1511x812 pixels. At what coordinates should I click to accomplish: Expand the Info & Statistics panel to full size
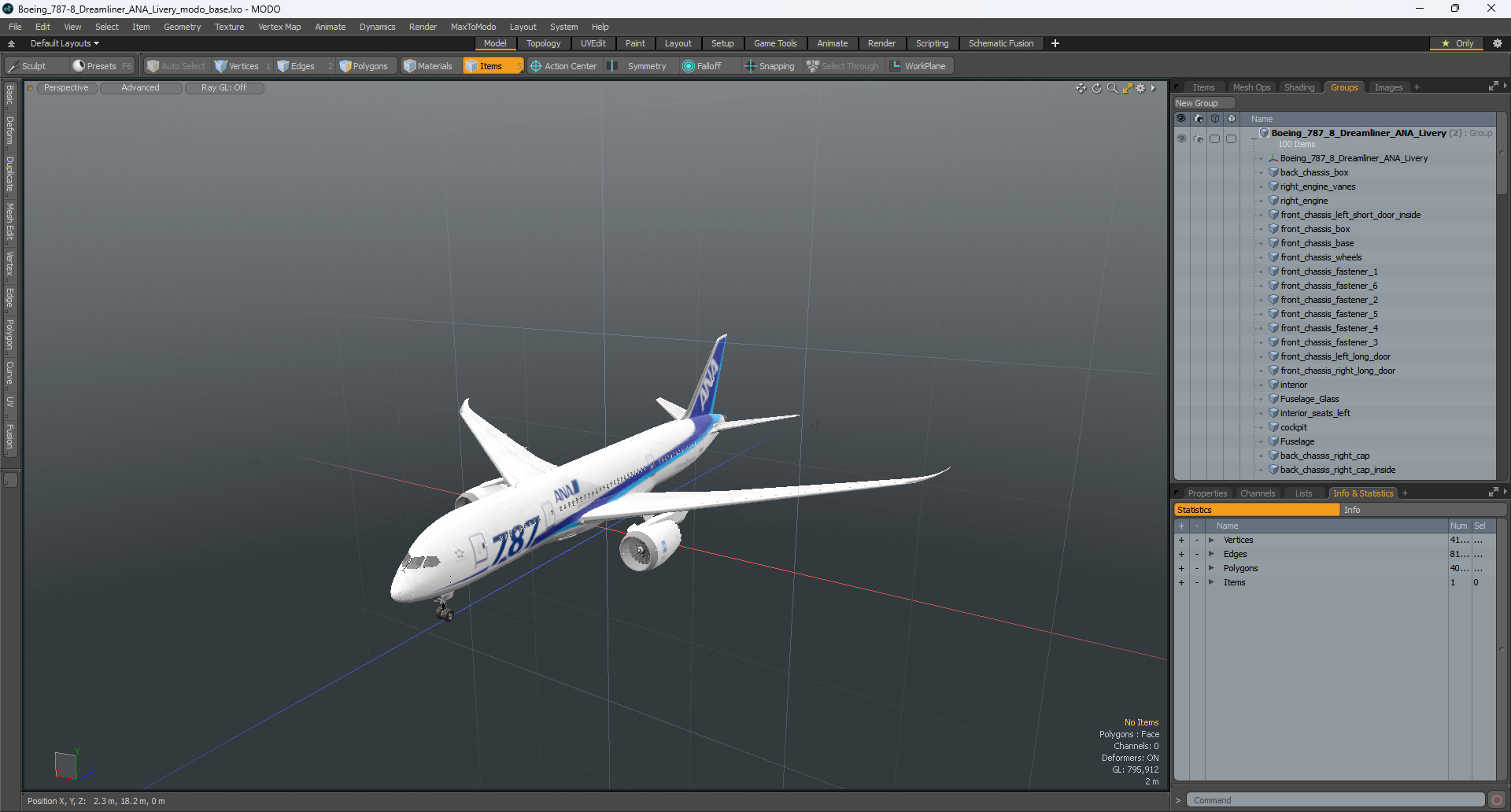point(1493,493)
